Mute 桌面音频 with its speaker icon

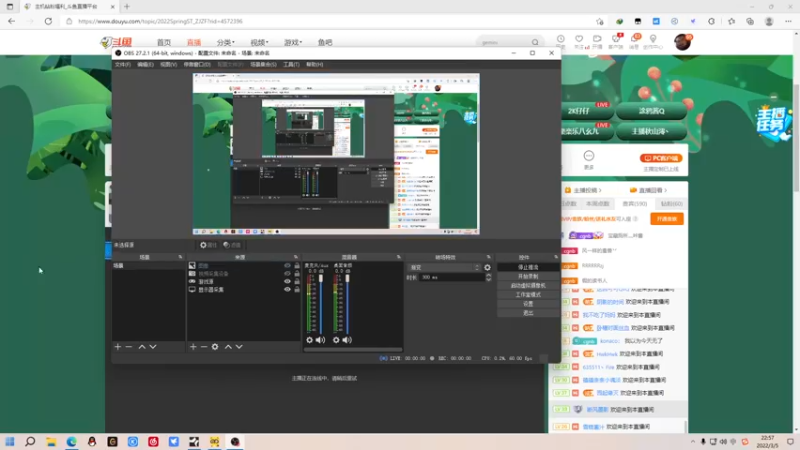click(347, 340)
